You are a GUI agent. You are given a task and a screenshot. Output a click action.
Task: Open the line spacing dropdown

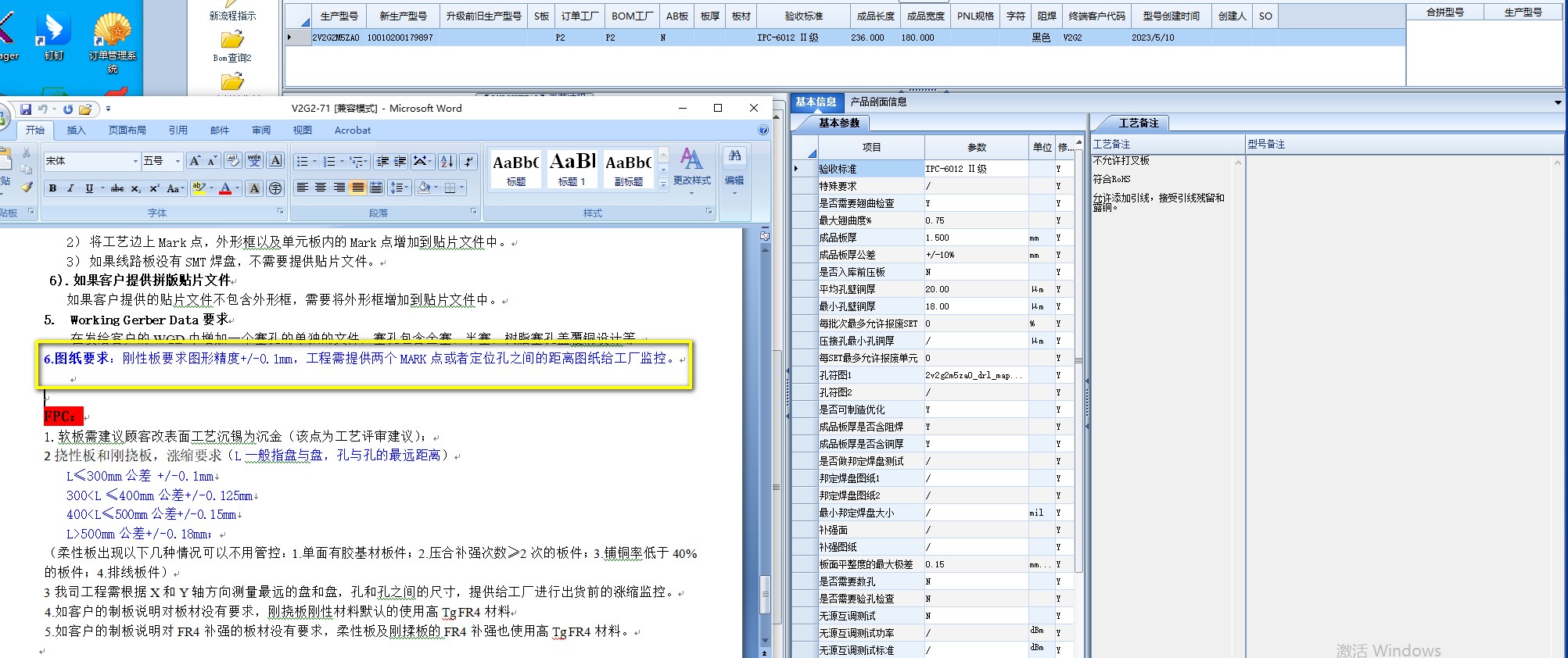(400, 188)
